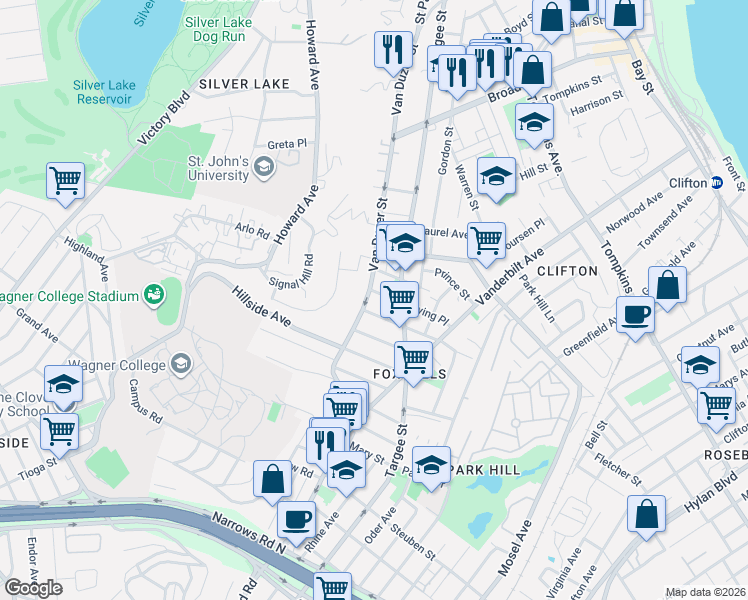The image size is (748, 600).
Task: Click the Campus Rd street label
Action: 145,402
